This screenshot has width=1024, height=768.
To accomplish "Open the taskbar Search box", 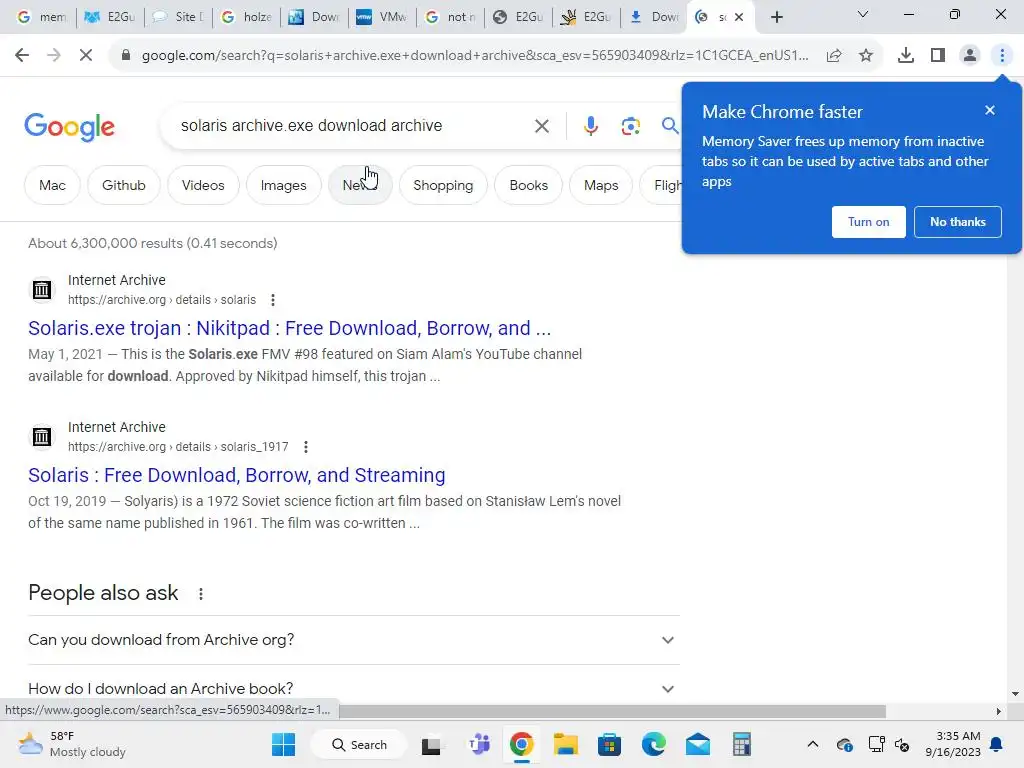I will click(359, 744).
